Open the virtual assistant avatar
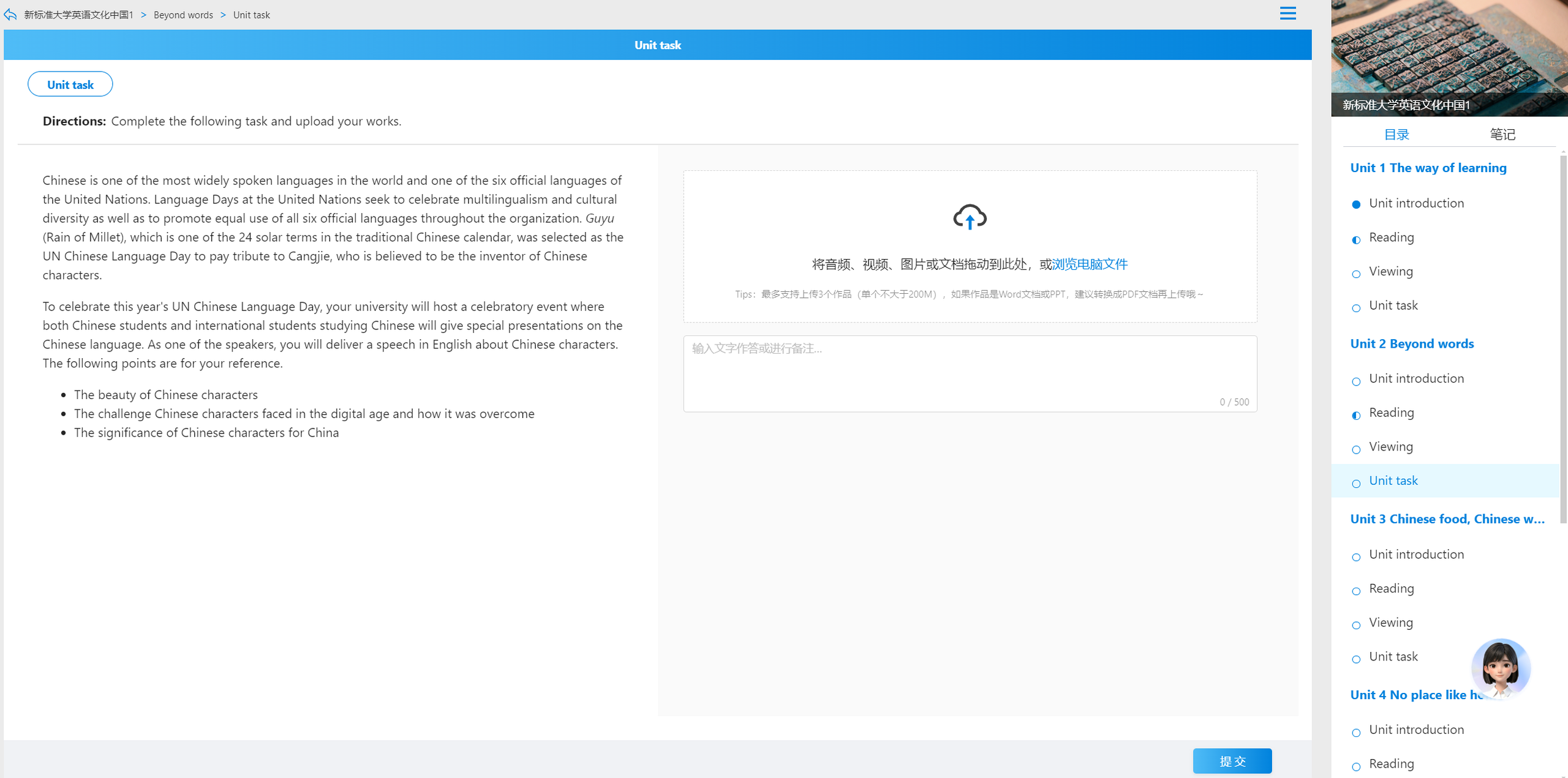1568x778 pixels. click(1500, 668)
